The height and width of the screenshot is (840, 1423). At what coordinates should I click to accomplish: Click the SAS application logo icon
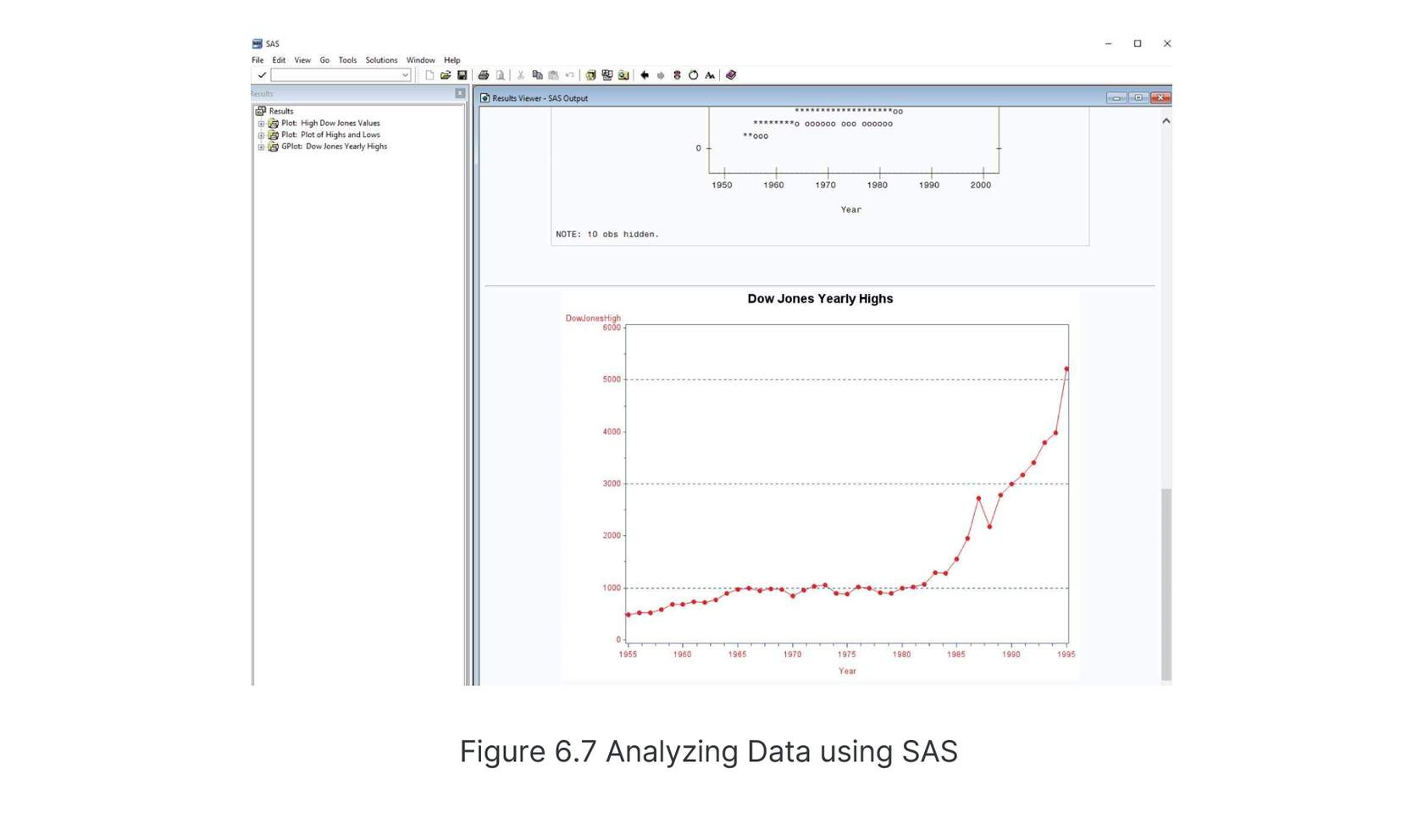[257, 44]
